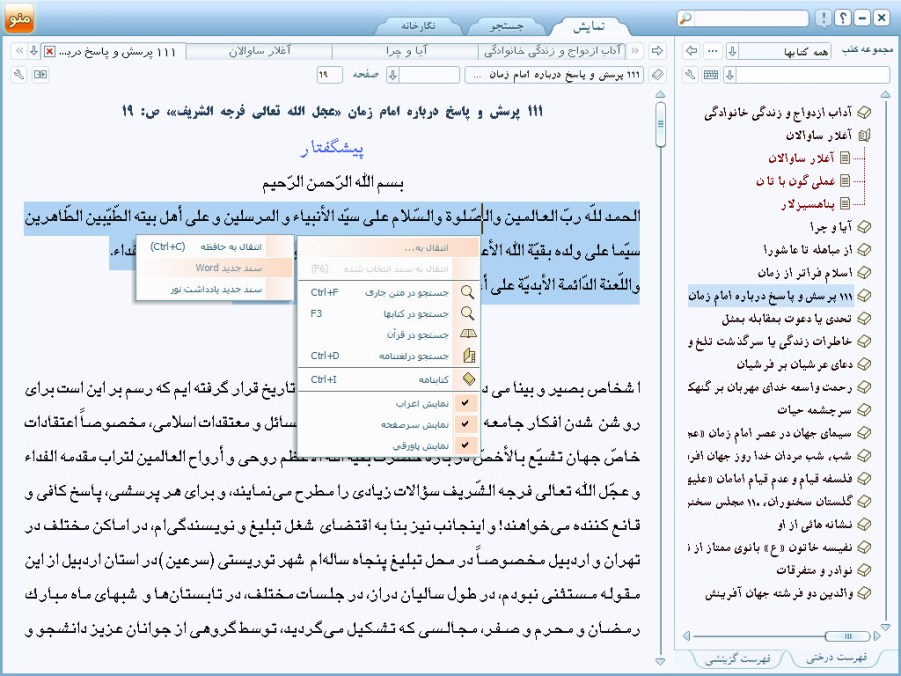Select آیا و چرا book in tree
Viewport: 901px width, 676px height.
pyautogui.click(x=830, y=227)
